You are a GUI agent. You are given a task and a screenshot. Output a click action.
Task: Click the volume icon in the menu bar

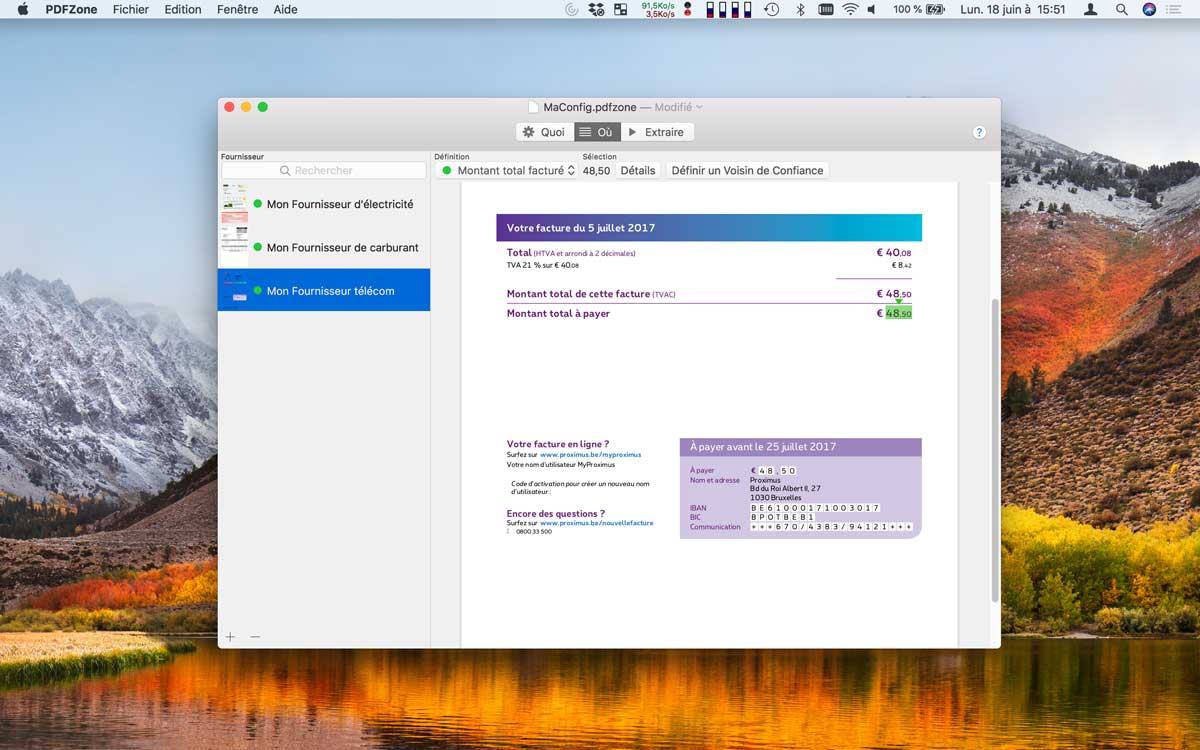pos(872,9)
